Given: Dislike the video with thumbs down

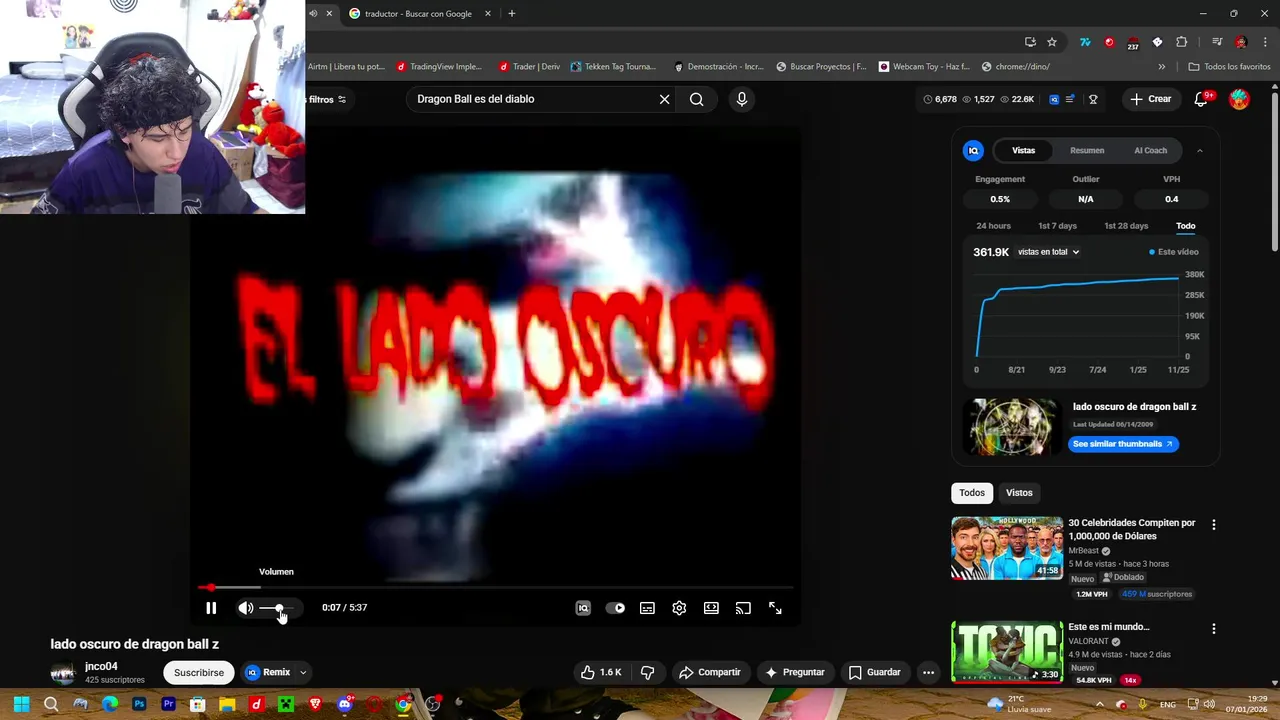Looking at the screenshot, I should pos(647,672).
